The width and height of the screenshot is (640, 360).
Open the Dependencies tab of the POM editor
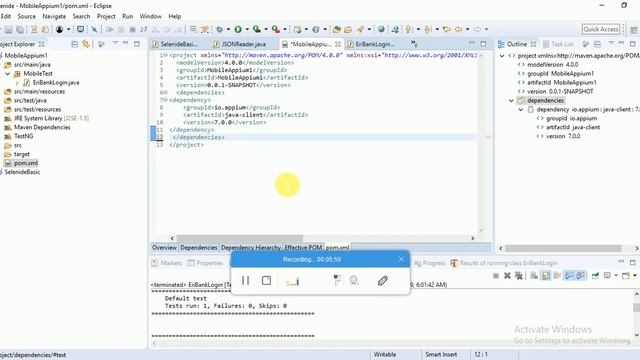(x=199, y=247)
